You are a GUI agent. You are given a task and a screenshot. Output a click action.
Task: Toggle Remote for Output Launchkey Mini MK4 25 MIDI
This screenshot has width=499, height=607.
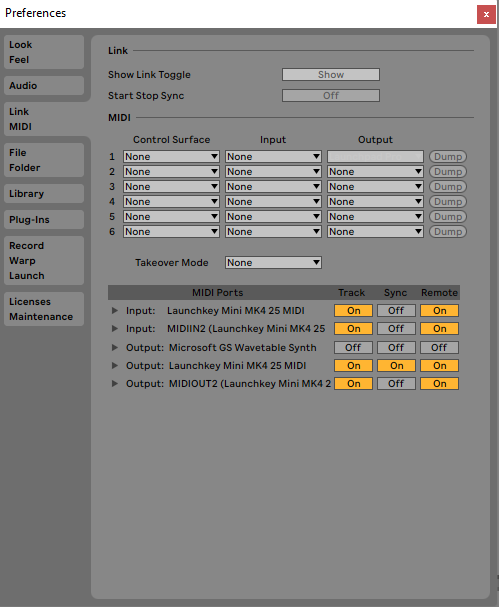click(439, 365)
